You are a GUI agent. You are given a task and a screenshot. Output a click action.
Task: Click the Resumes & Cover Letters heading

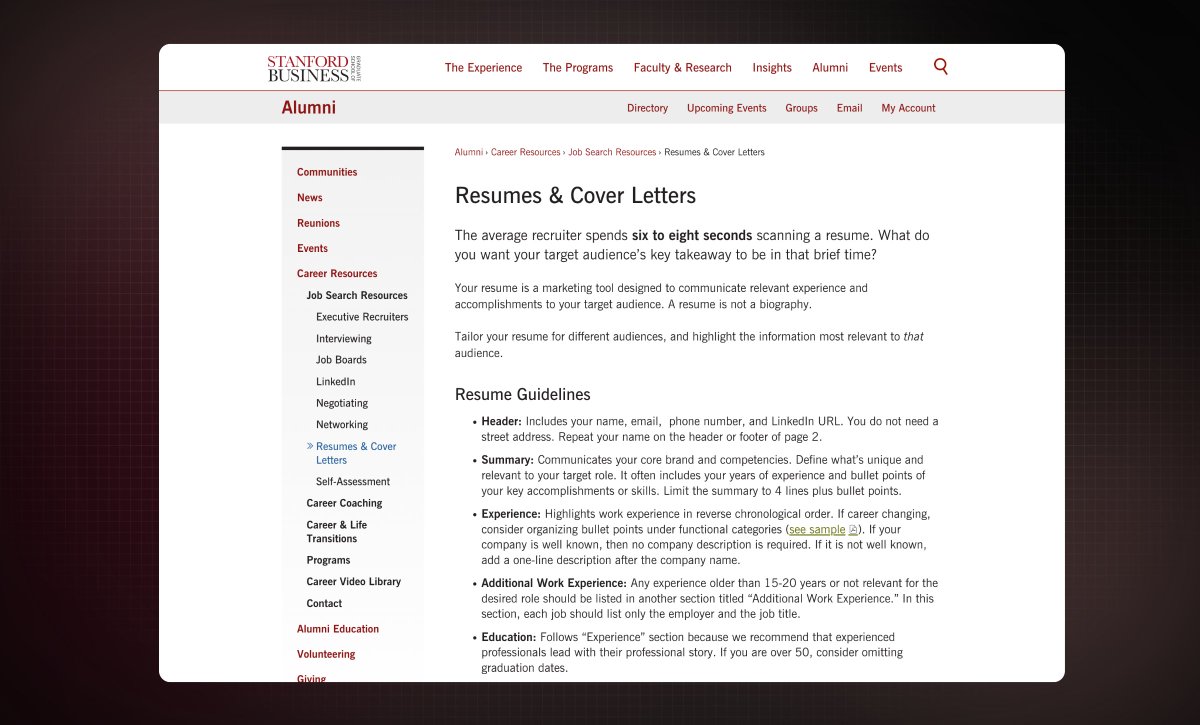575,195
